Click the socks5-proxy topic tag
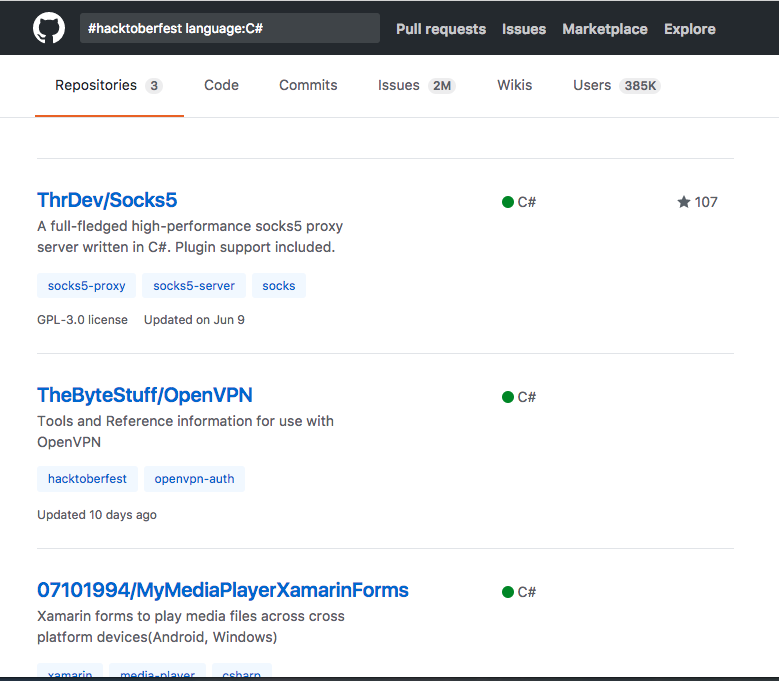Screen dimensions: 779x681 click(86, 286)
